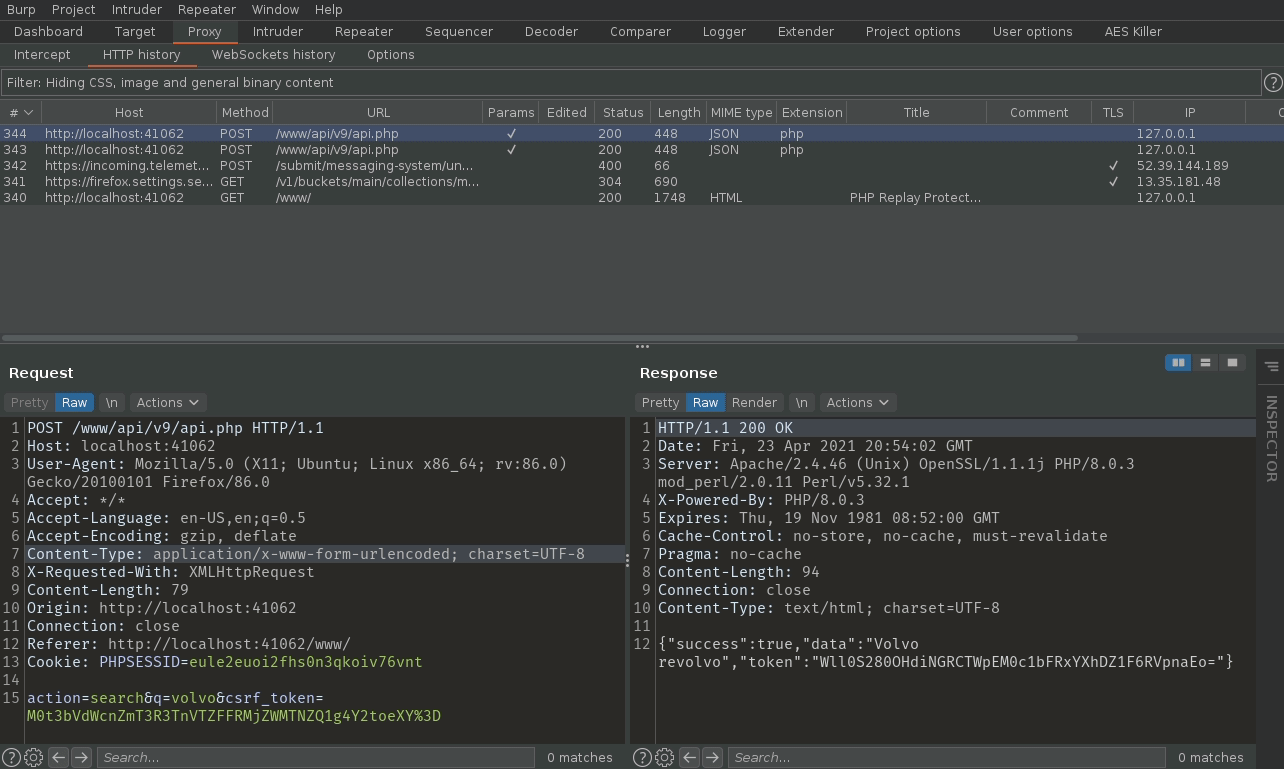Click the # column sort arrow
The height and width of the screenshot is (769, 1284).
pyautogui.click(x=28, y=113)
